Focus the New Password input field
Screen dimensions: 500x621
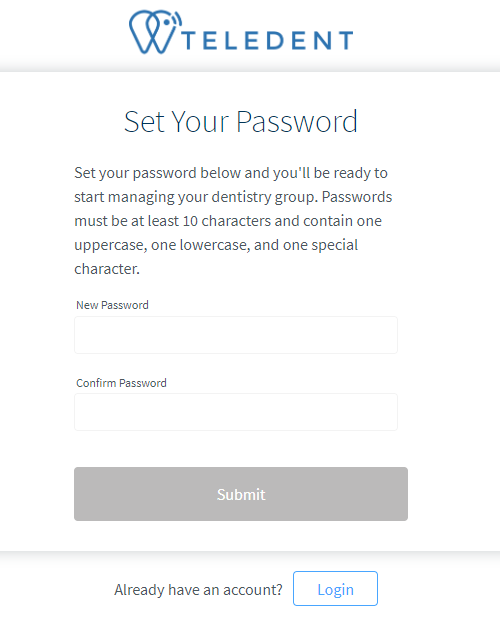pos(236,335)
